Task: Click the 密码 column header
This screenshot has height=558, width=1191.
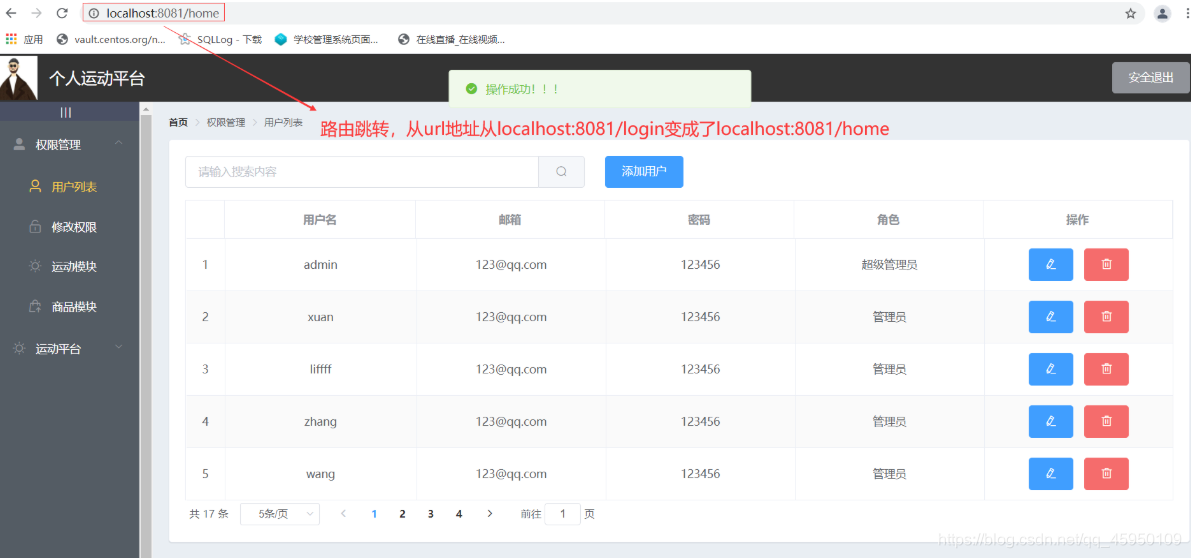Action: (x=699, y=220)
